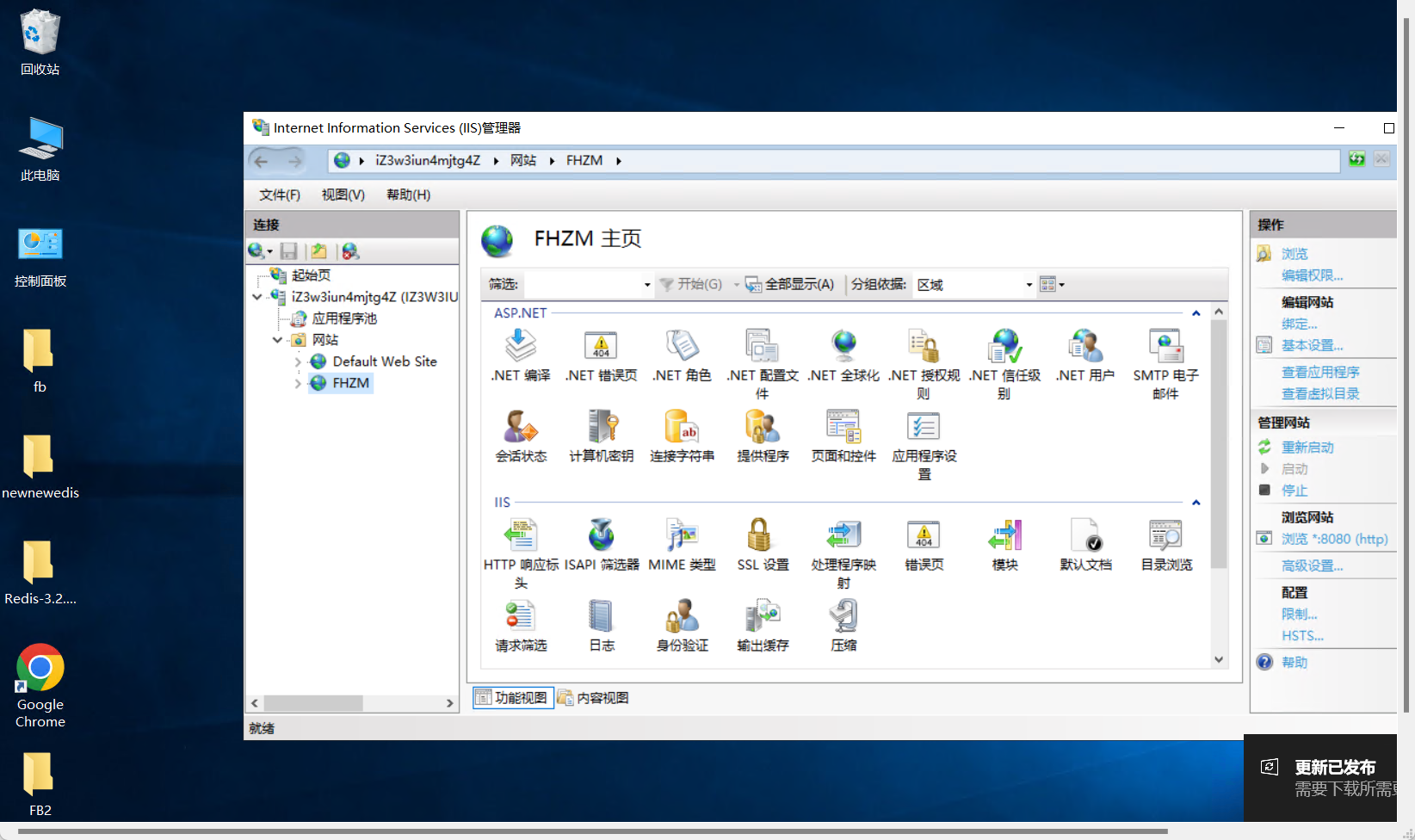
Task: Open 计算机密钥 feature
Action: pos(601,437)
